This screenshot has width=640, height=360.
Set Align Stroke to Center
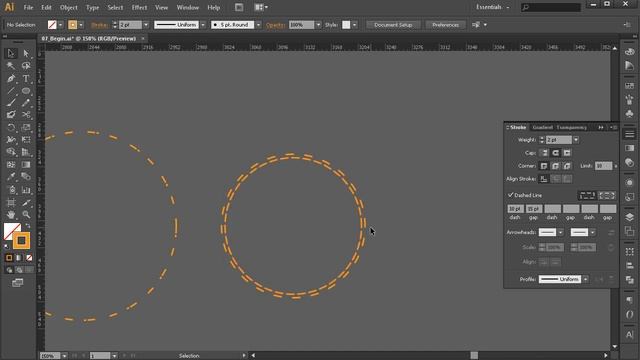tap(544, 179)
